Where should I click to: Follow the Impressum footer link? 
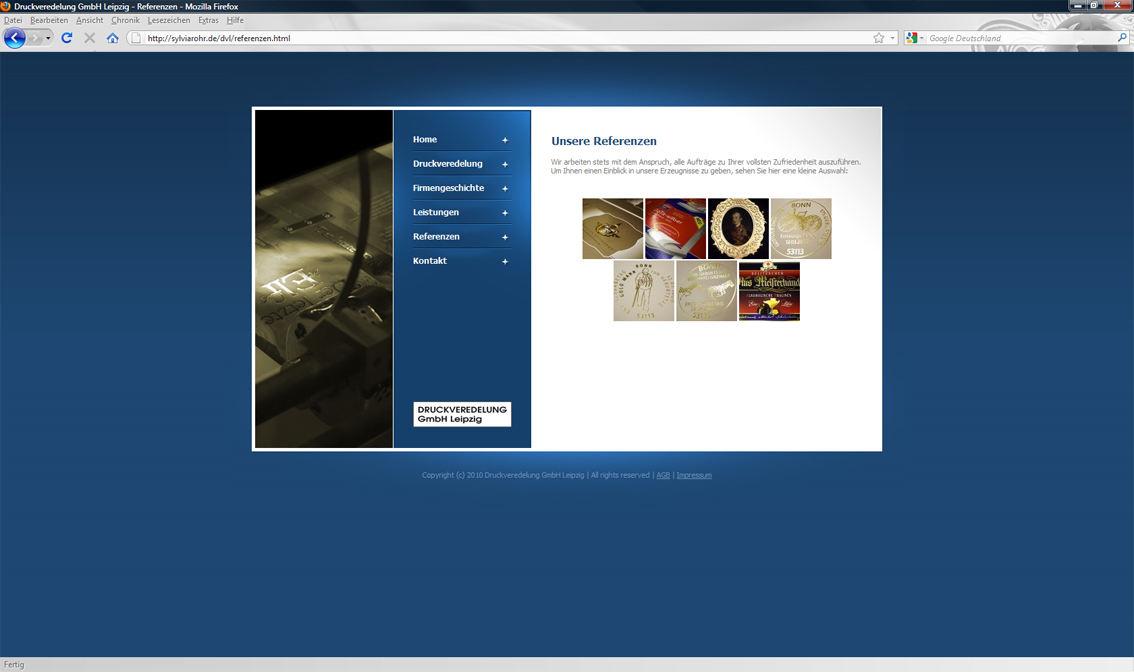click(x=694, y=475)
